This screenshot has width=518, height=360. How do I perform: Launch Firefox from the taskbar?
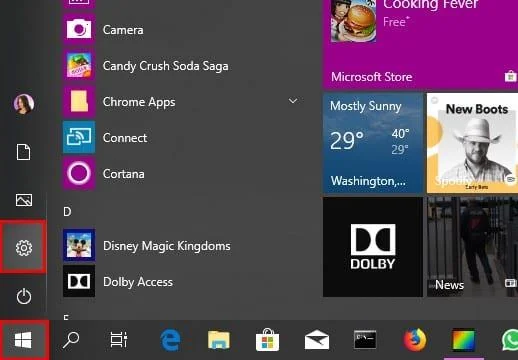pos(415,340)
